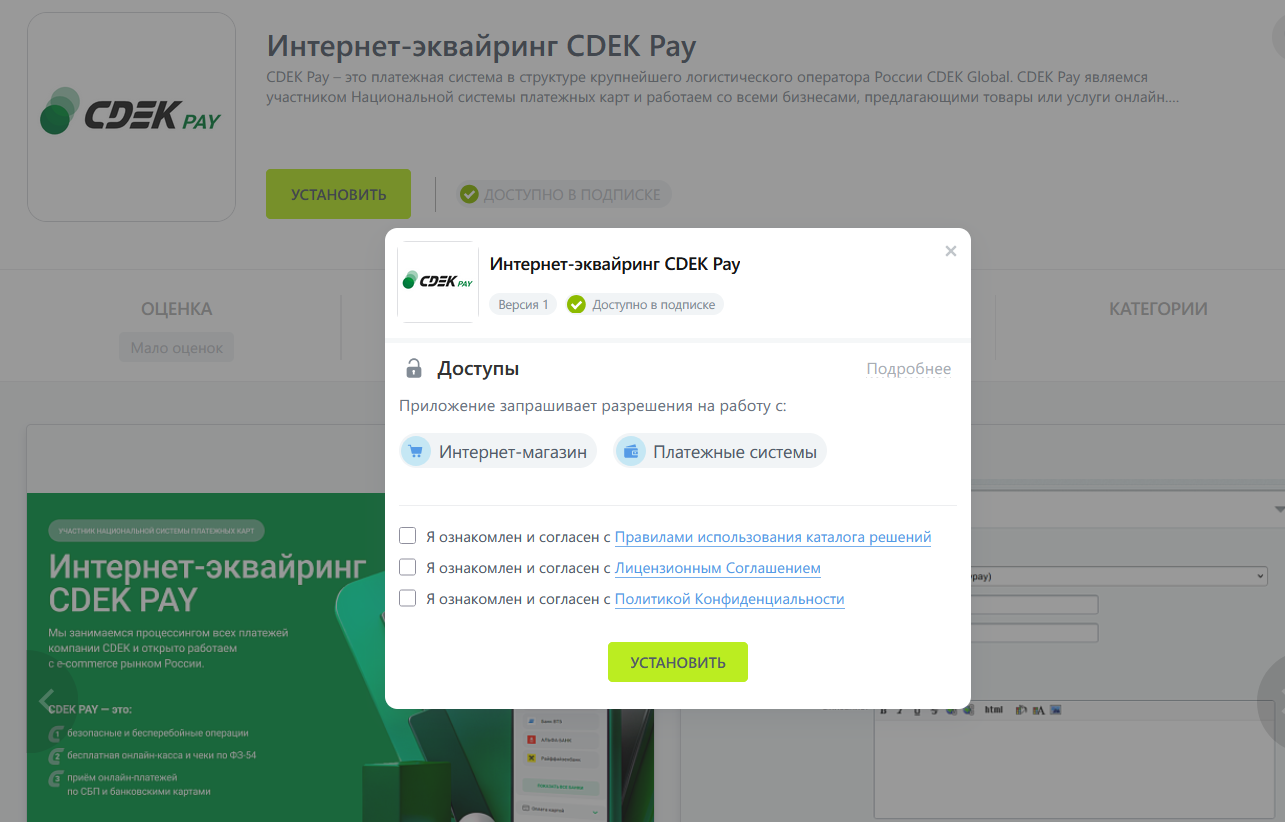Tick the Лицензионное Соглашение agreement checkbox
The image size is (1285, 822).
point(407,567)
